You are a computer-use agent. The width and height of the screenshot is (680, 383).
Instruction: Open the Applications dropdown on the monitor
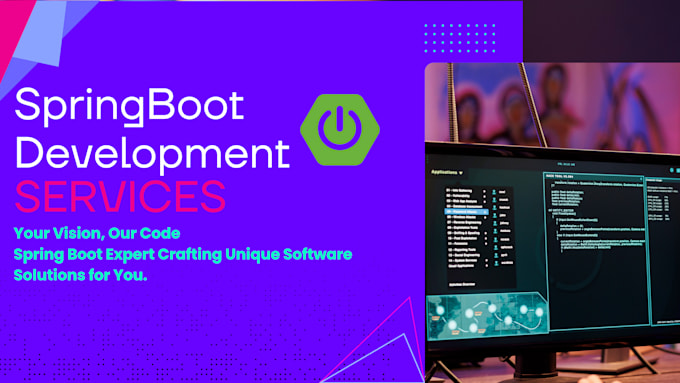(x=447, y=173)
